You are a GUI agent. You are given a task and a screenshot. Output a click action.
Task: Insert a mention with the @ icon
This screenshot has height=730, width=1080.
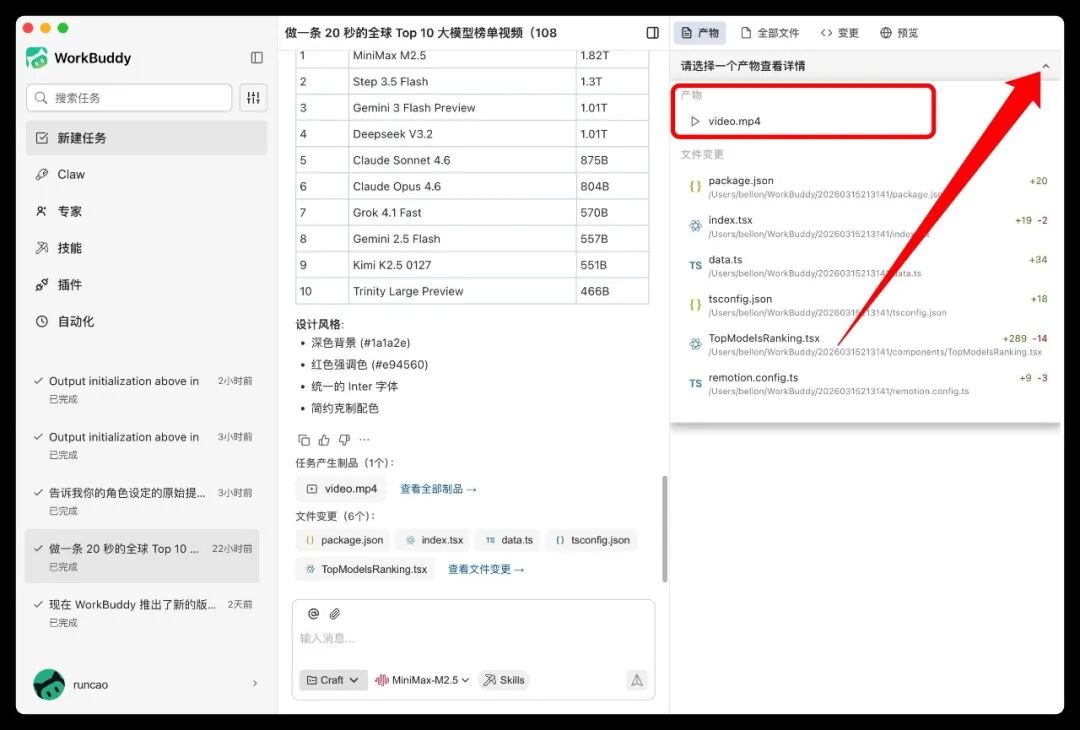click(x=313, y=614)
